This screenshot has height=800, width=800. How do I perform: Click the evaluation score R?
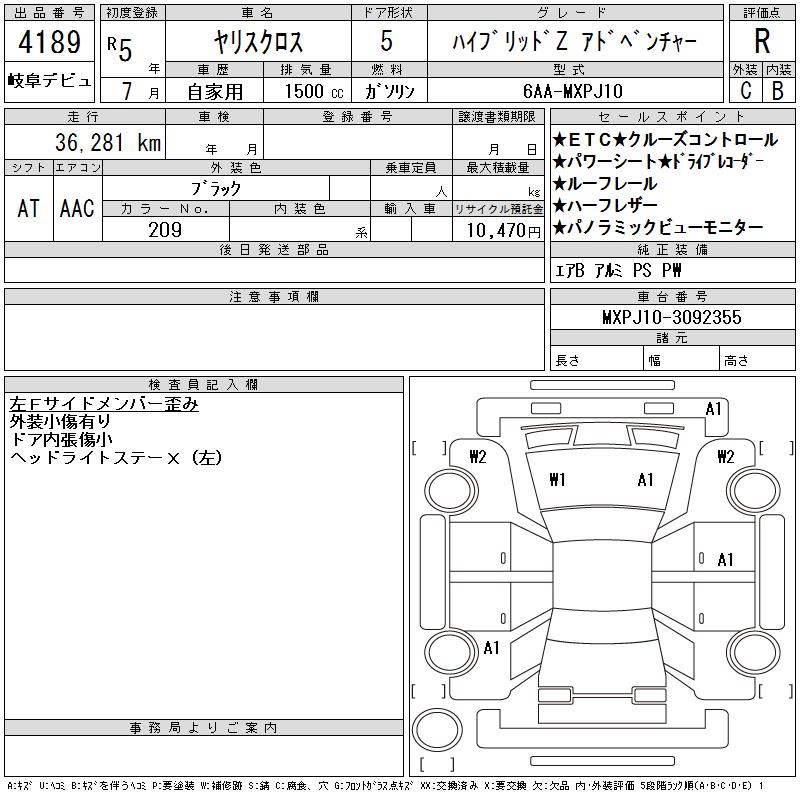[762, 42]
